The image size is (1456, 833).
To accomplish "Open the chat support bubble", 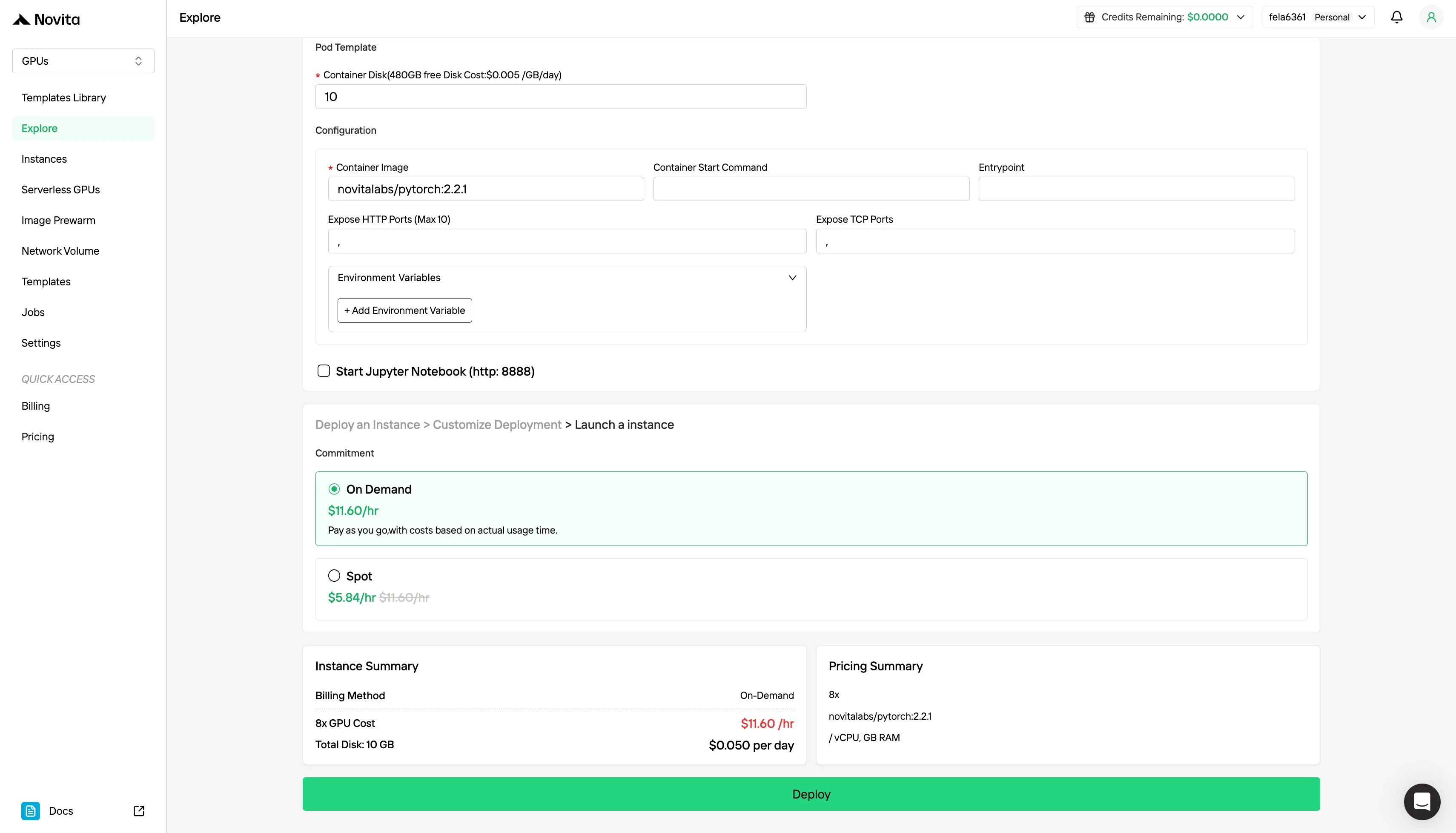I will pyautogui.click(x=1422, y=801).
